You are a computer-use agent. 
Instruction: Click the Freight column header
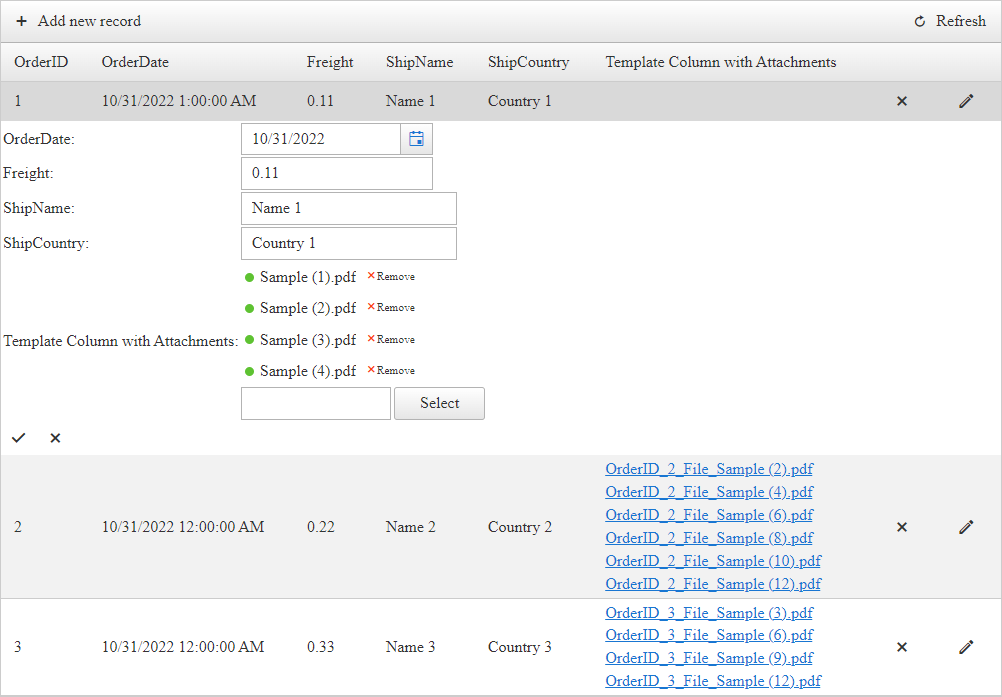coord(330,62)
